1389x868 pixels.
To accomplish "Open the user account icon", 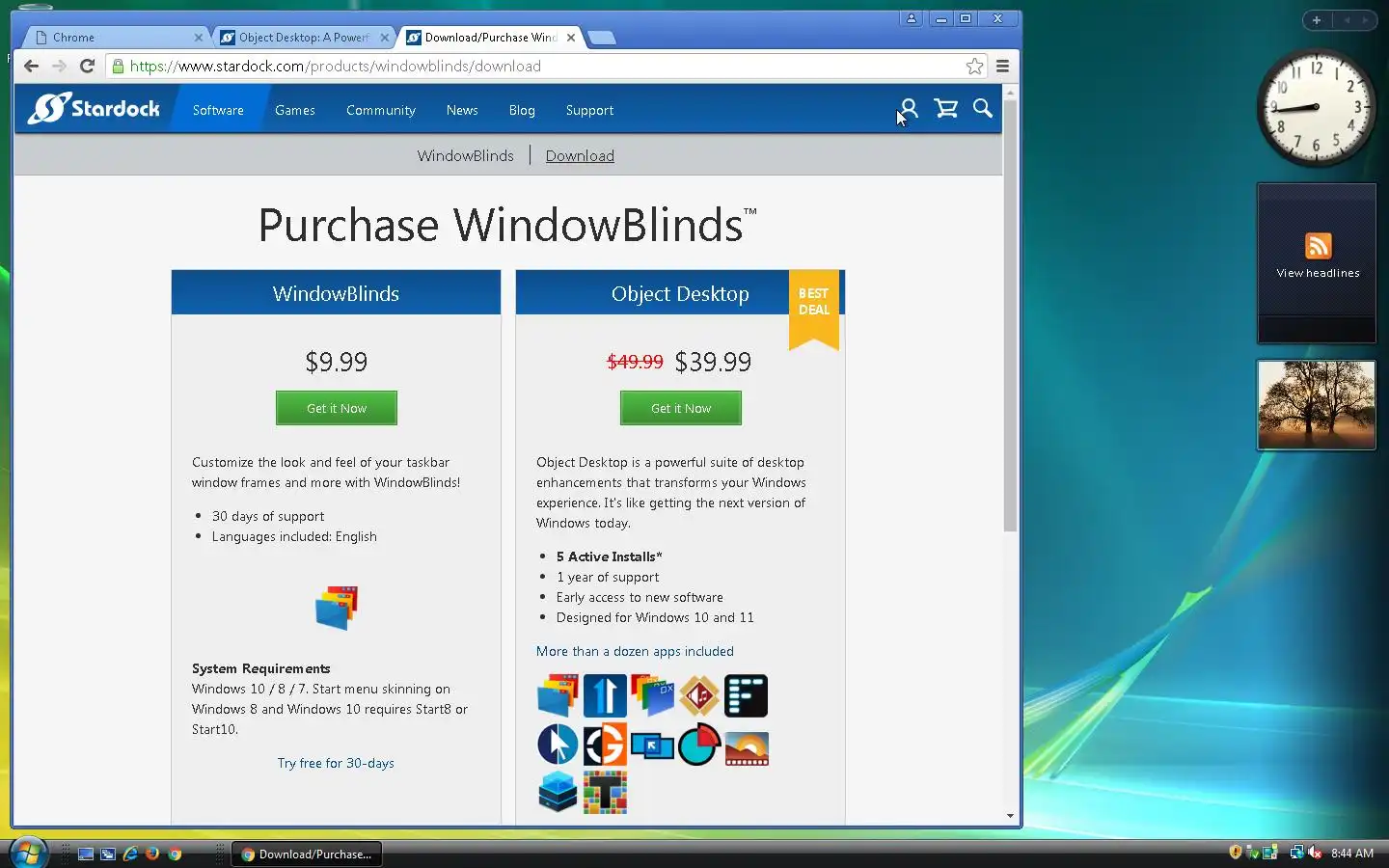I will [x=908, y=108].
